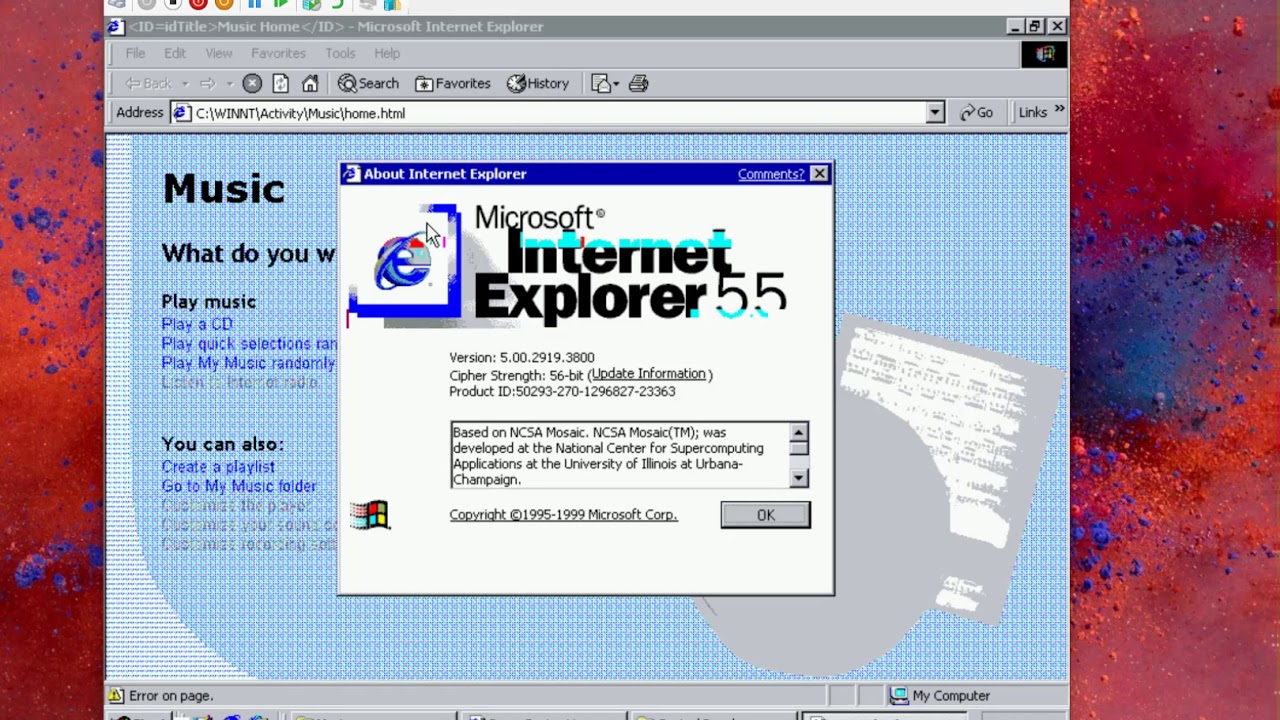Click the Create a playlist link
This screenshot has height=720, width=1280.
218,467
